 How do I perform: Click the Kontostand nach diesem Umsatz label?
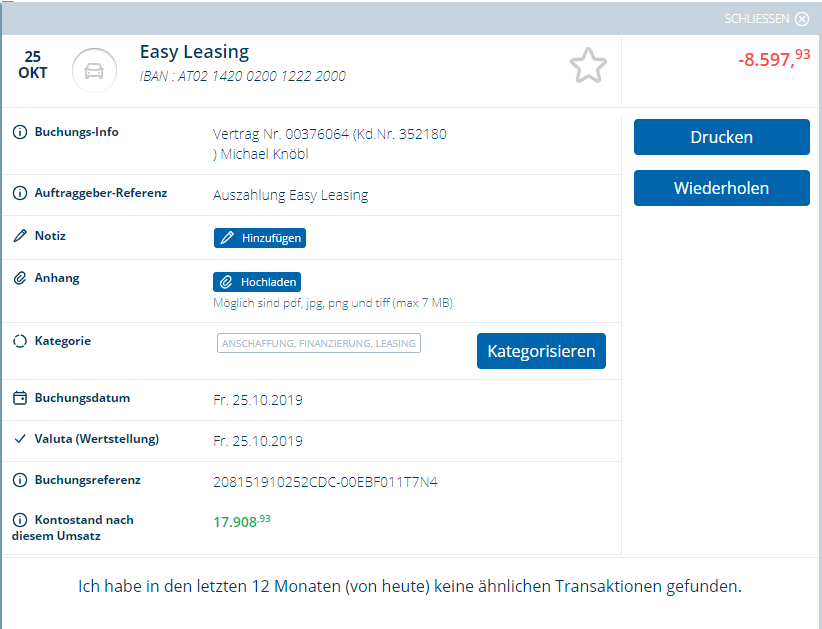coord(73,528)
